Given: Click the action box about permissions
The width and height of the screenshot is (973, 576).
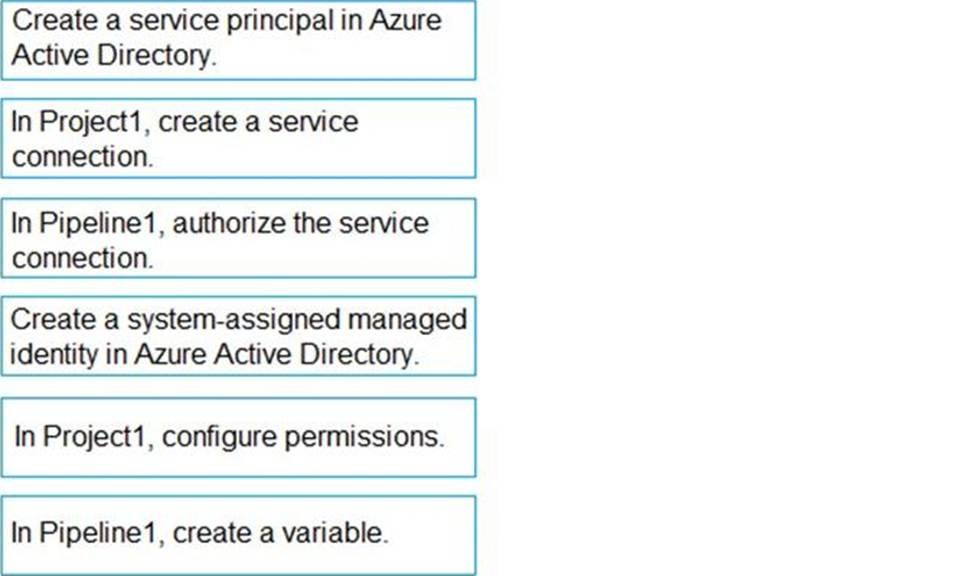Looking at the screenshot, I should click(238, 437).
